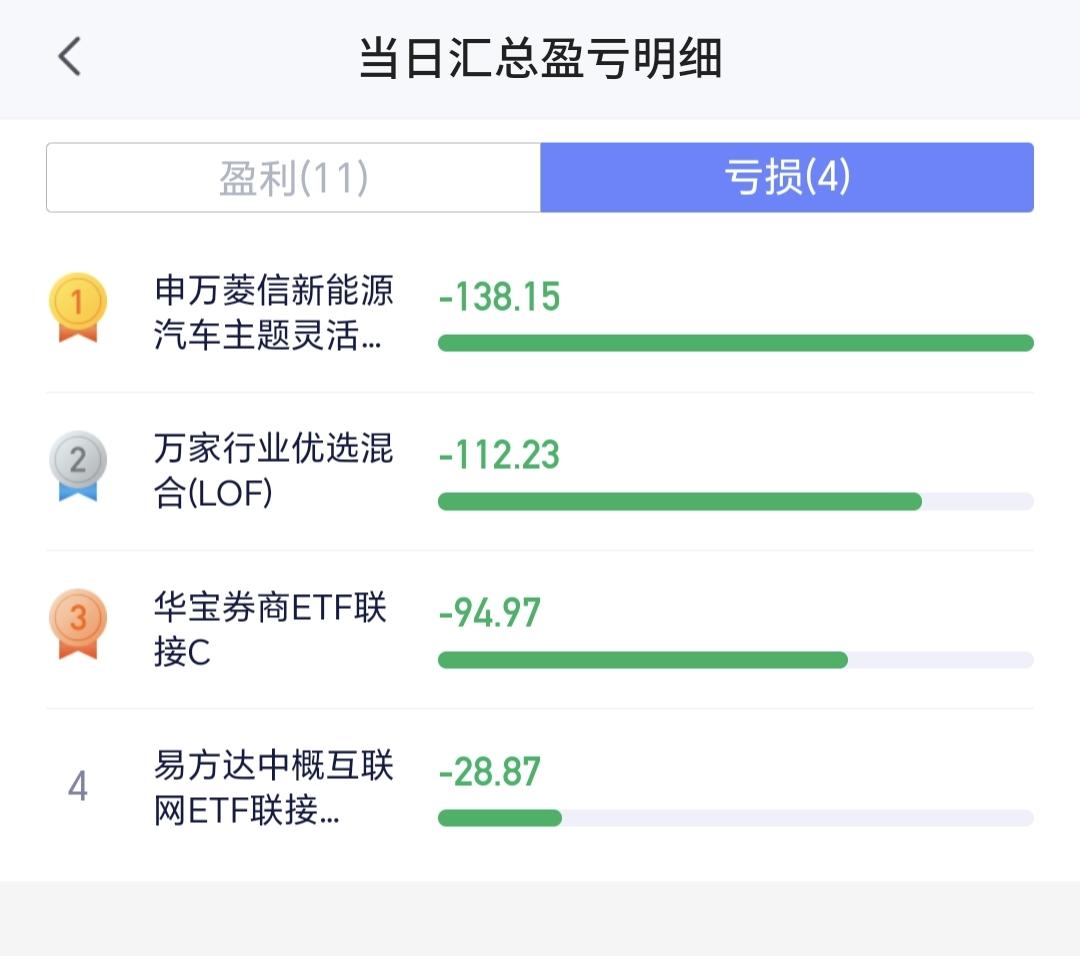The image size is (1080, 956).
Task: Click the -138.15 loss amount
Action: tap(499, 297)
